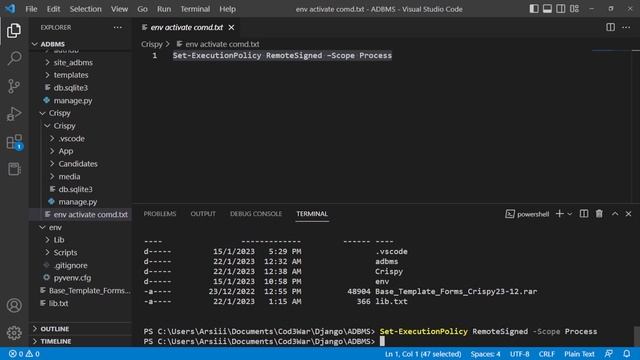Open the Accounts menu icon
Viewport: 640px width, 360px height.
coord(14,305)
